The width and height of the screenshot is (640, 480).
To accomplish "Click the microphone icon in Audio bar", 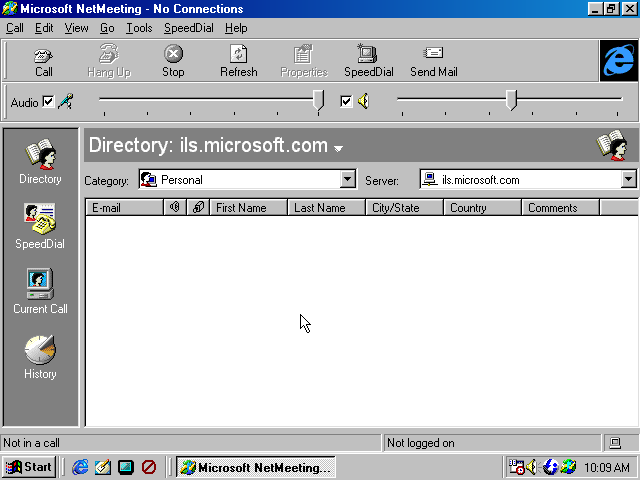I will tap(66, 101).
